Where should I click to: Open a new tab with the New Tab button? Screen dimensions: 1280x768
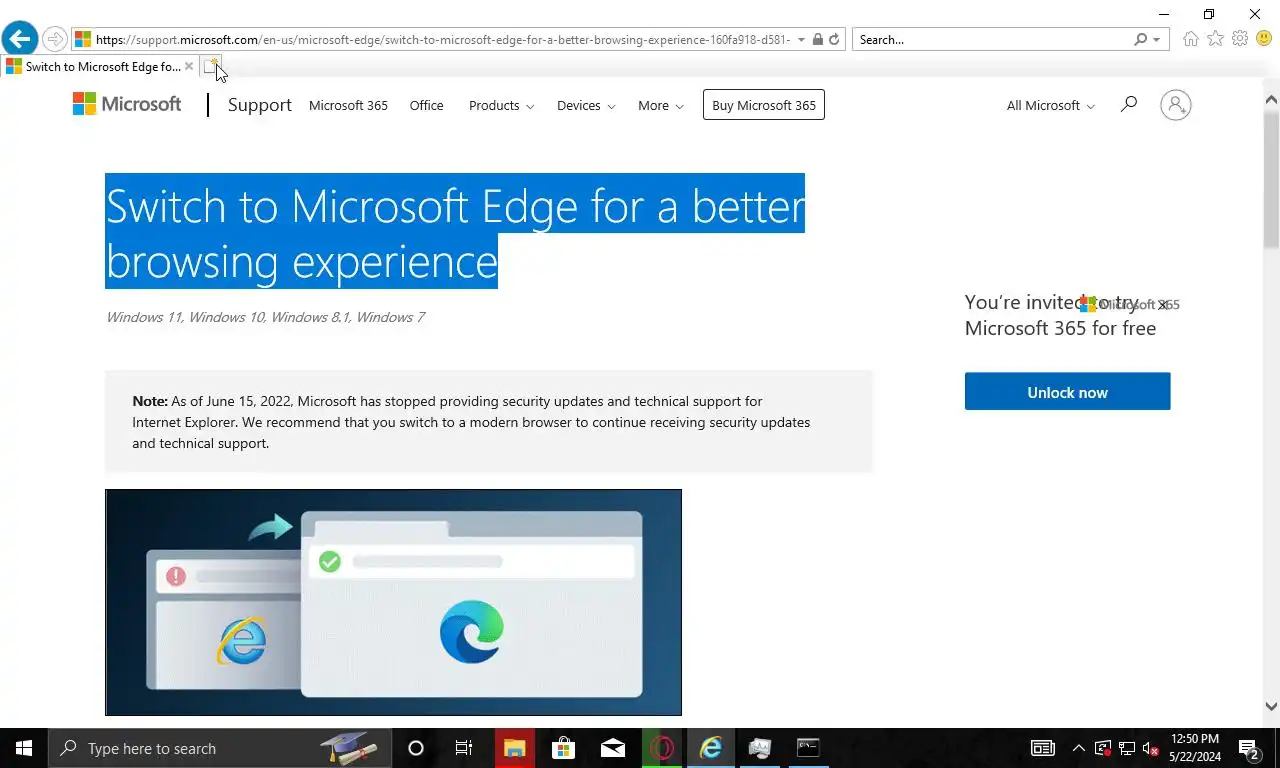(x=212, y=67)
